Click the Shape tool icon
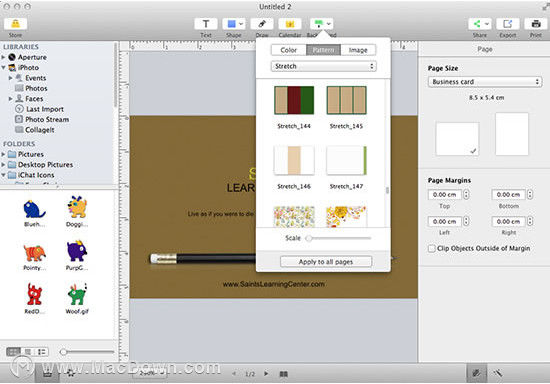 (234, 24)
